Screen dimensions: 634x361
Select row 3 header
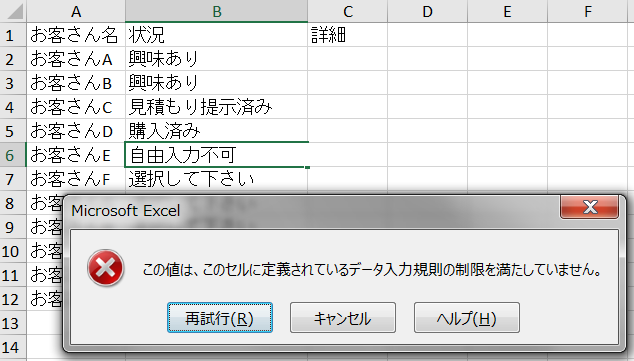13,83
